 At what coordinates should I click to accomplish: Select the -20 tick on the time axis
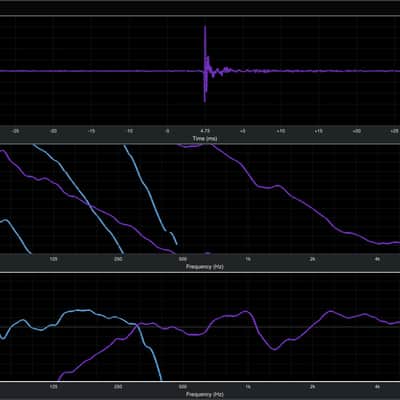point(53,131)
